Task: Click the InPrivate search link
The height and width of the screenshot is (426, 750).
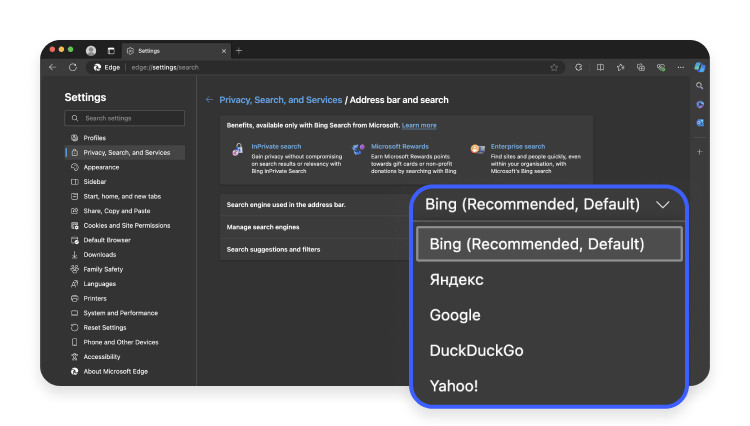Action: [x=276, y=146]
